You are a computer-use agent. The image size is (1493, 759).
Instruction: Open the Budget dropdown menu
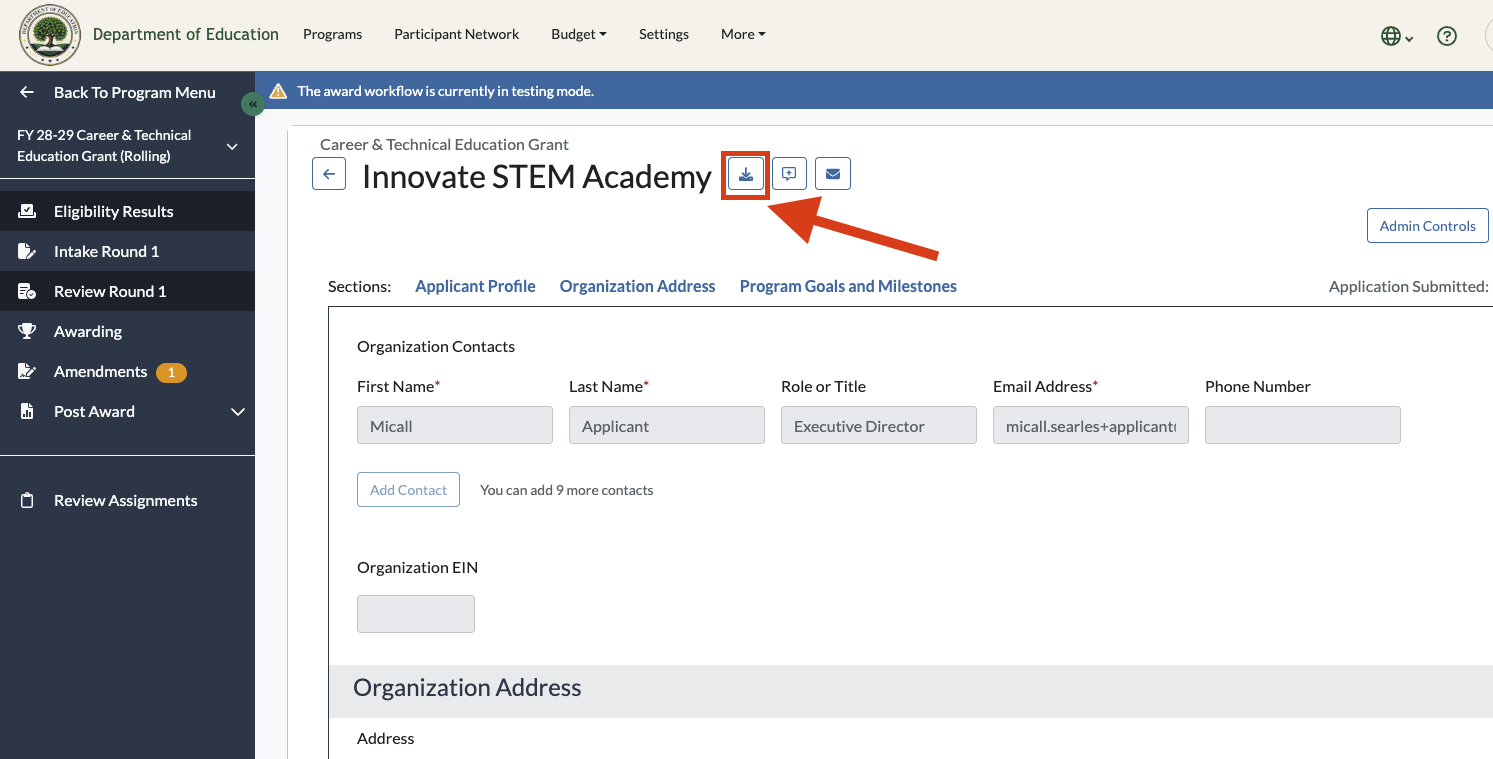[x=579, y=34]
